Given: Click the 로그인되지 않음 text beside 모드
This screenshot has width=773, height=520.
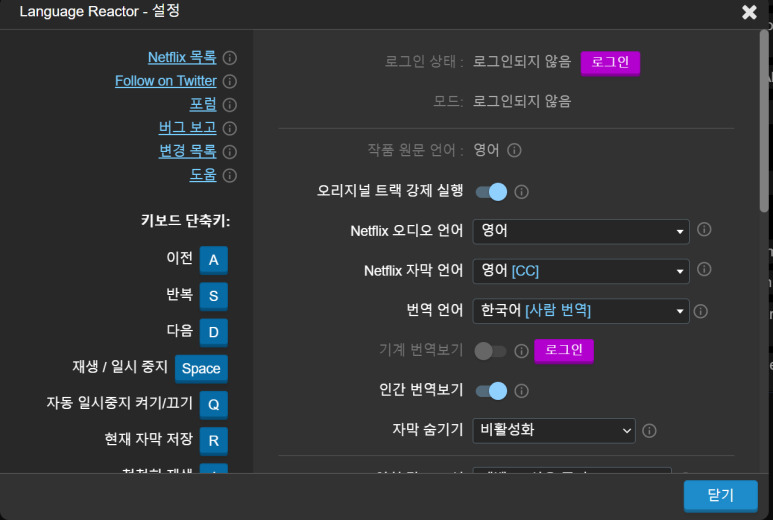Looking at the screenshot, I should pos(522,102).
